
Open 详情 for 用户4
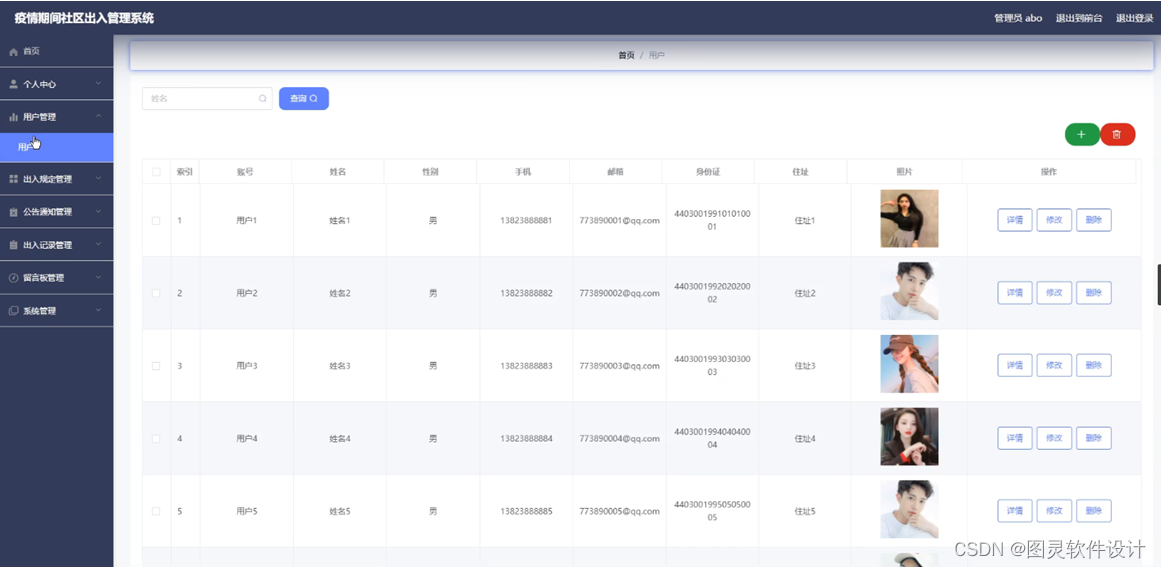tap(1015, 438)
